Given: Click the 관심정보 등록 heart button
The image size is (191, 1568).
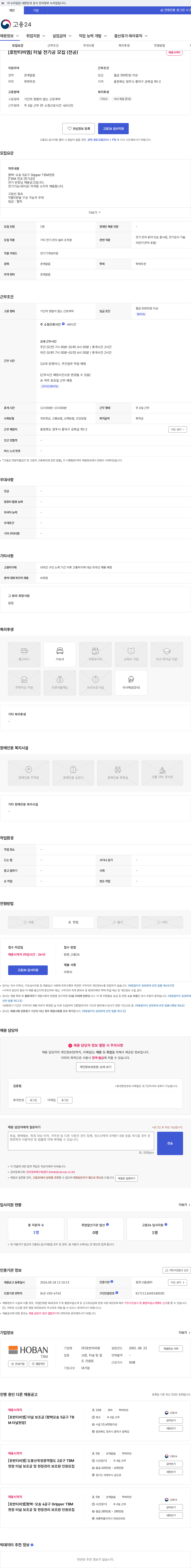Looking at the screenshot, I should coord(78,128).
